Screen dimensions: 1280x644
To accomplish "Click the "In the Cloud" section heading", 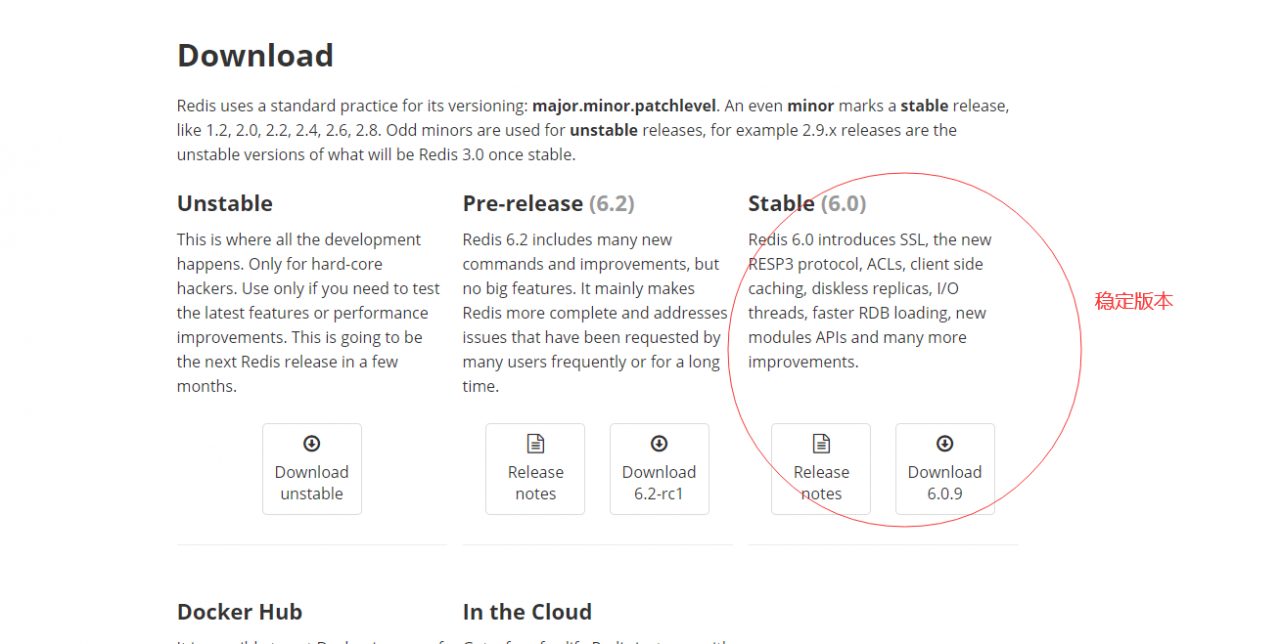I will point(527,612).
